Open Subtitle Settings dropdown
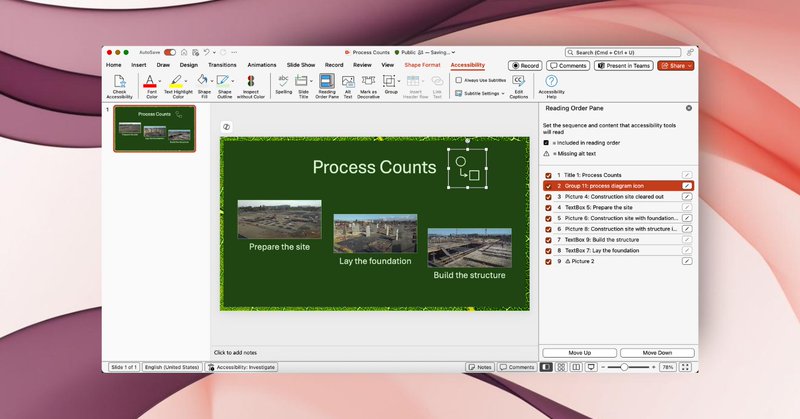 point(479,93)
